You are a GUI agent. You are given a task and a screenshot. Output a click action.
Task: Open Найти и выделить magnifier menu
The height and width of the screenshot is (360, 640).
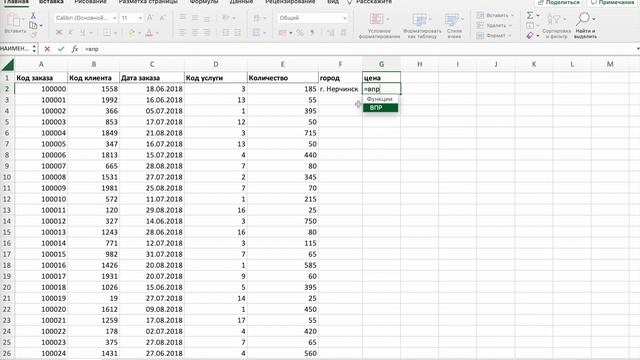click(585, 26)
